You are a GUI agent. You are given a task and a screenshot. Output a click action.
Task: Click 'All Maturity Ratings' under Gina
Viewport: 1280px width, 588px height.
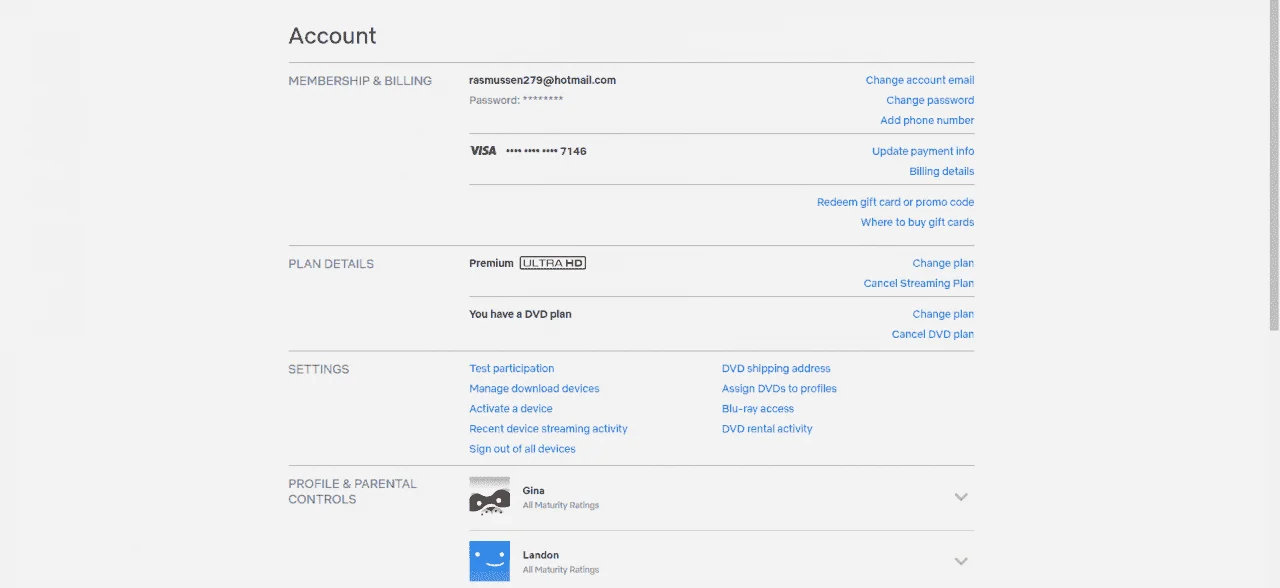click(x=561, y=506)
